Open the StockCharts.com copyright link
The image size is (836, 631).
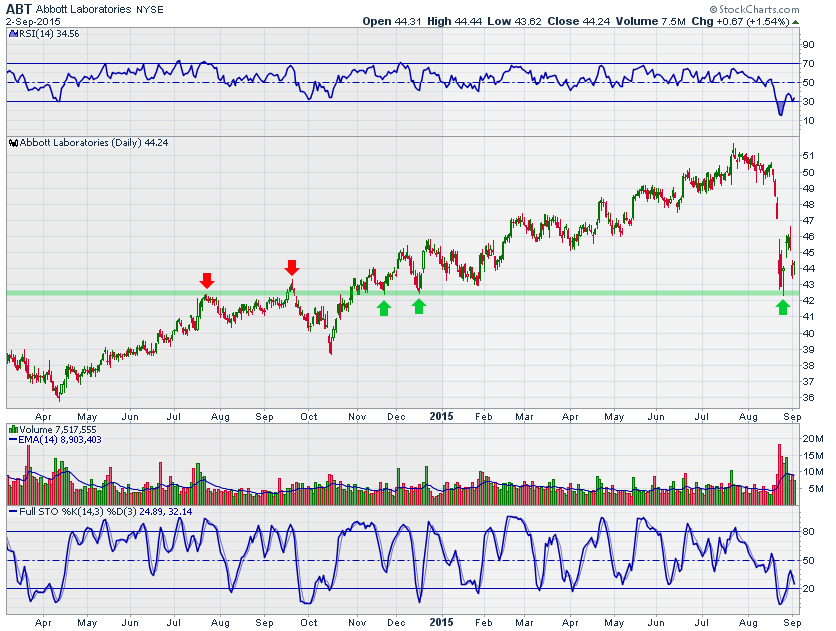[754, 9]
